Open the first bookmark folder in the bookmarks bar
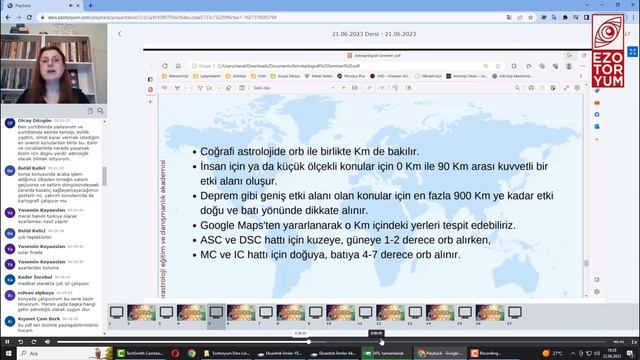This screenshot has width=640, height=360. [x=175, y=76]
